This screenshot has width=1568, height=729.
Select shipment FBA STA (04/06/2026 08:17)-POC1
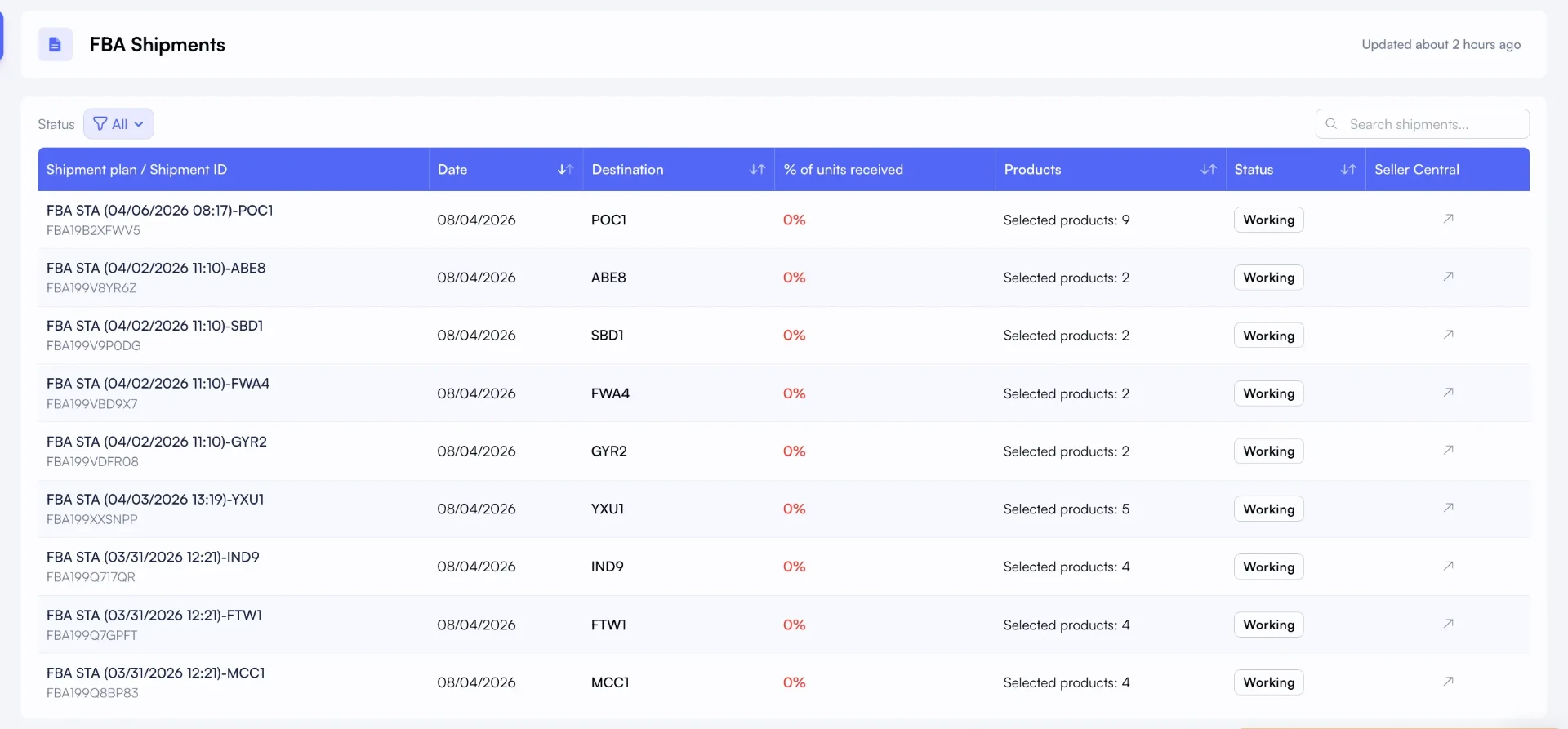click(x=160, y=211)
